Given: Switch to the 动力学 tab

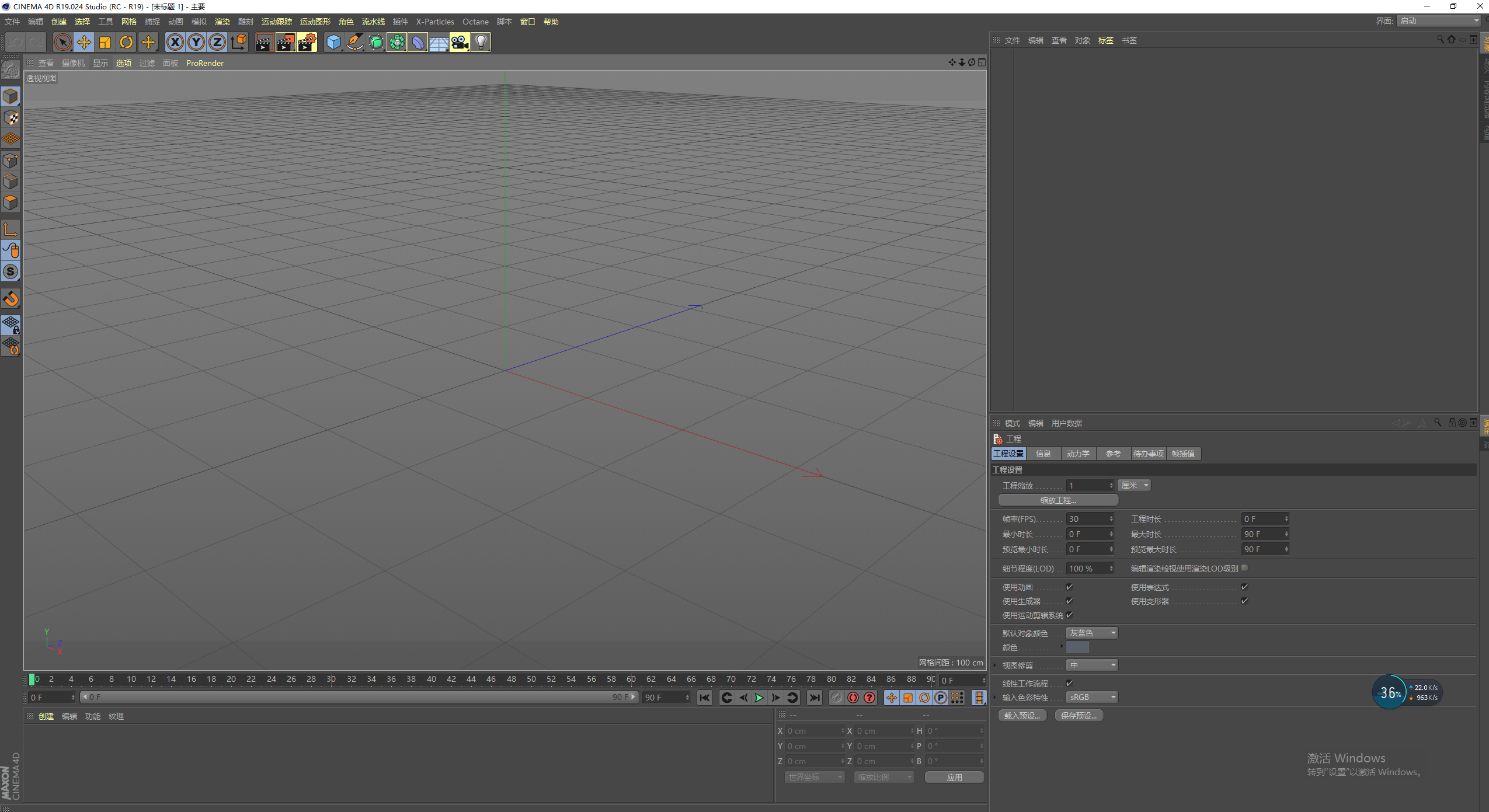Looking at the screenshot, I should coord(1078,454).
